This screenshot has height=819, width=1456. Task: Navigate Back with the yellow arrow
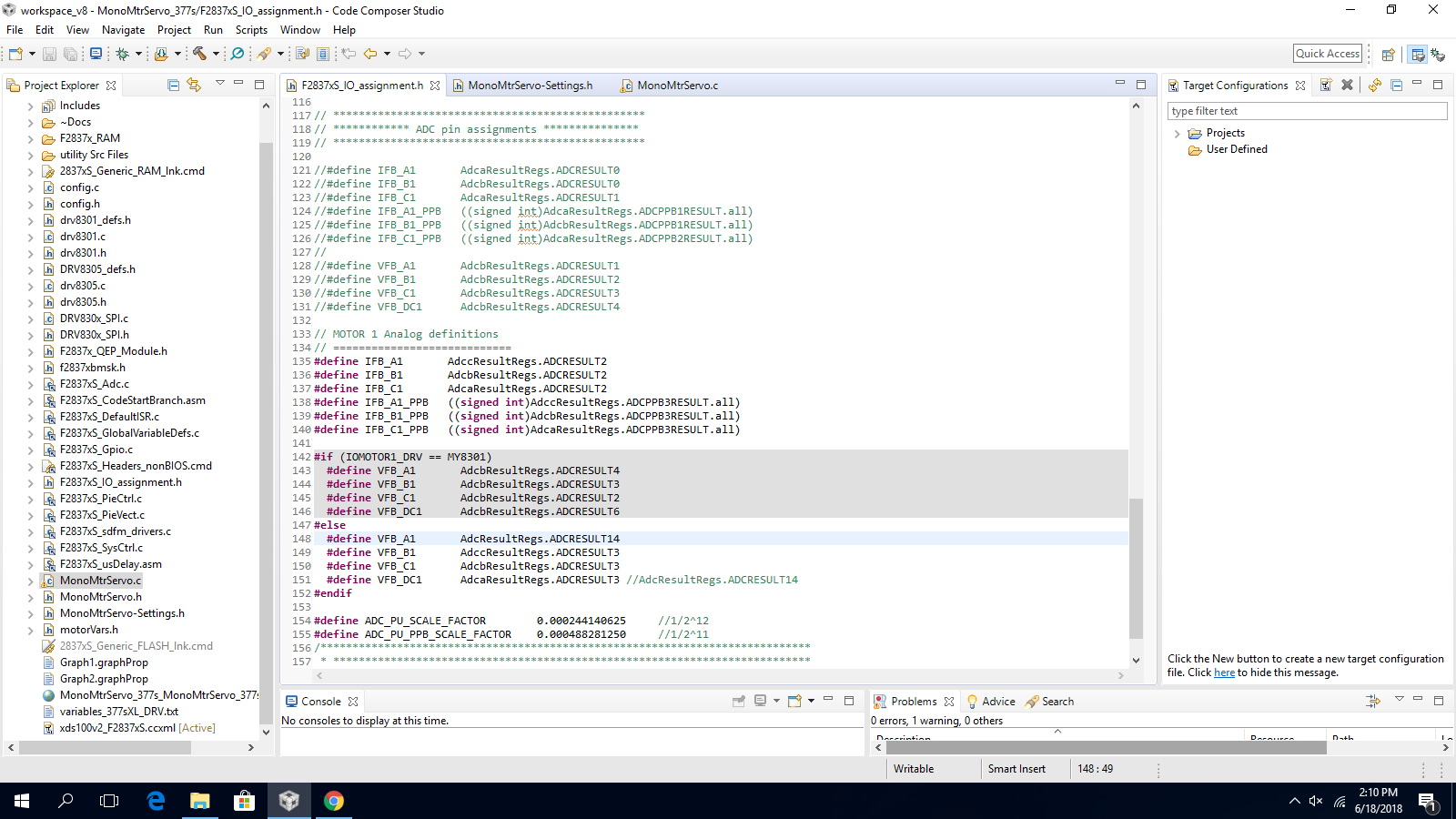[x=370, y=54]
